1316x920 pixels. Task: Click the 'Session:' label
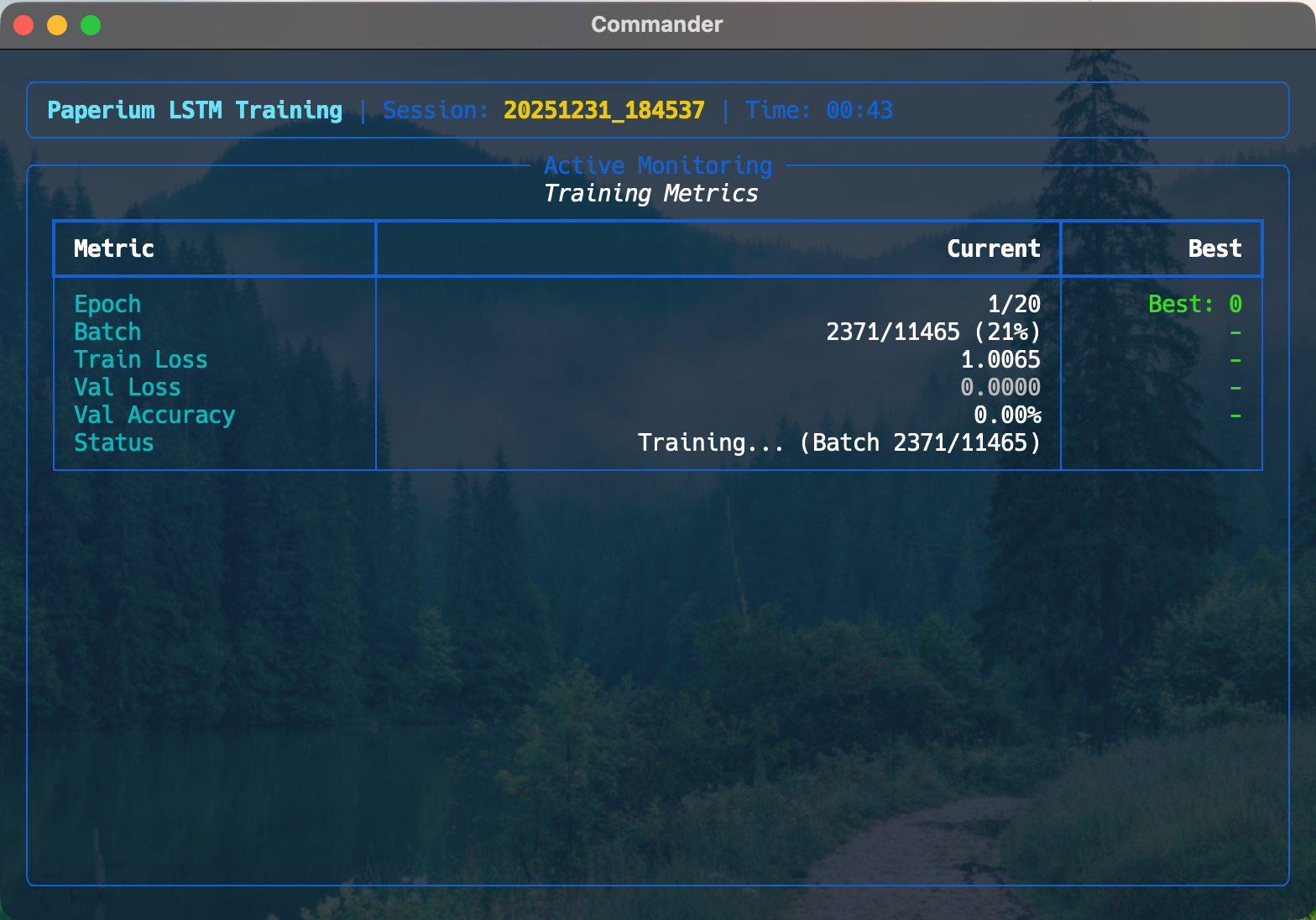point(436,111)
